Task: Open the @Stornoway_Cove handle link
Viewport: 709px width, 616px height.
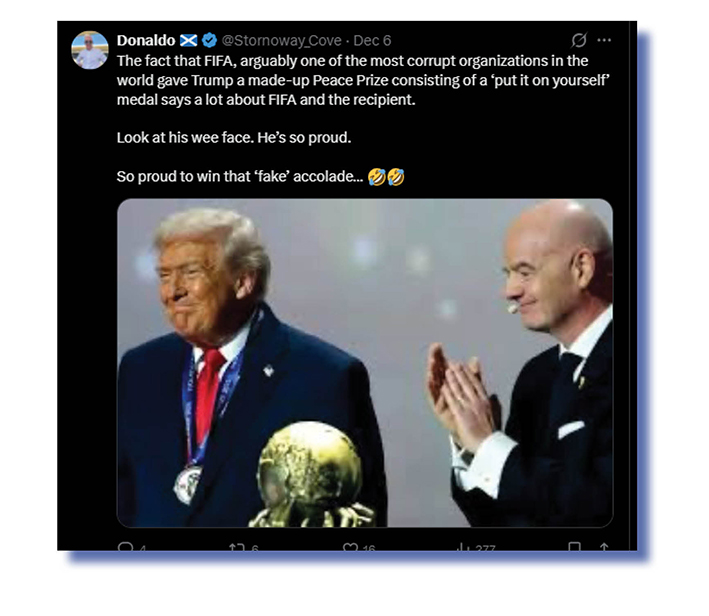Action: 281,41
